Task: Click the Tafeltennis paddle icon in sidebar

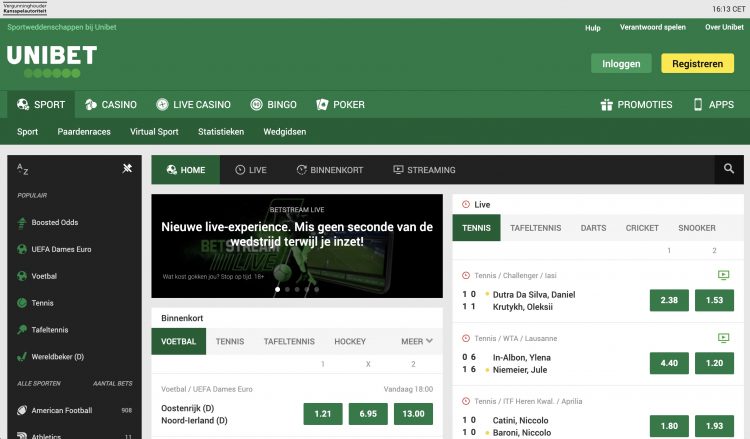Action: pos(22,329)
